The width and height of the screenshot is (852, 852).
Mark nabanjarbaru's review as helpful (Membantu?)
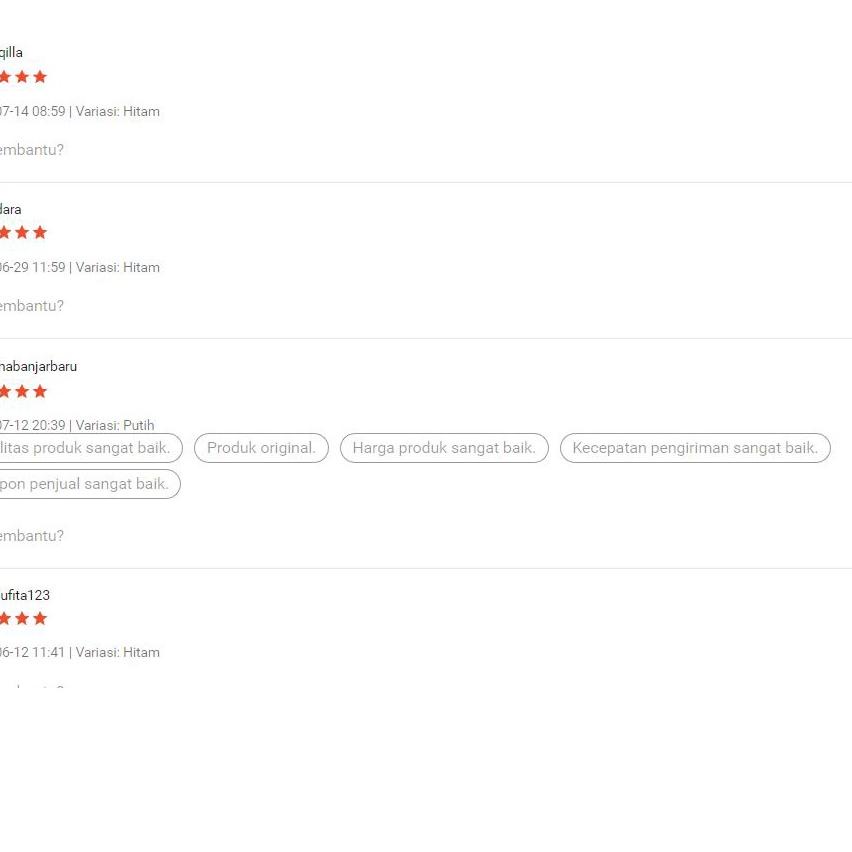pos(32,536)
